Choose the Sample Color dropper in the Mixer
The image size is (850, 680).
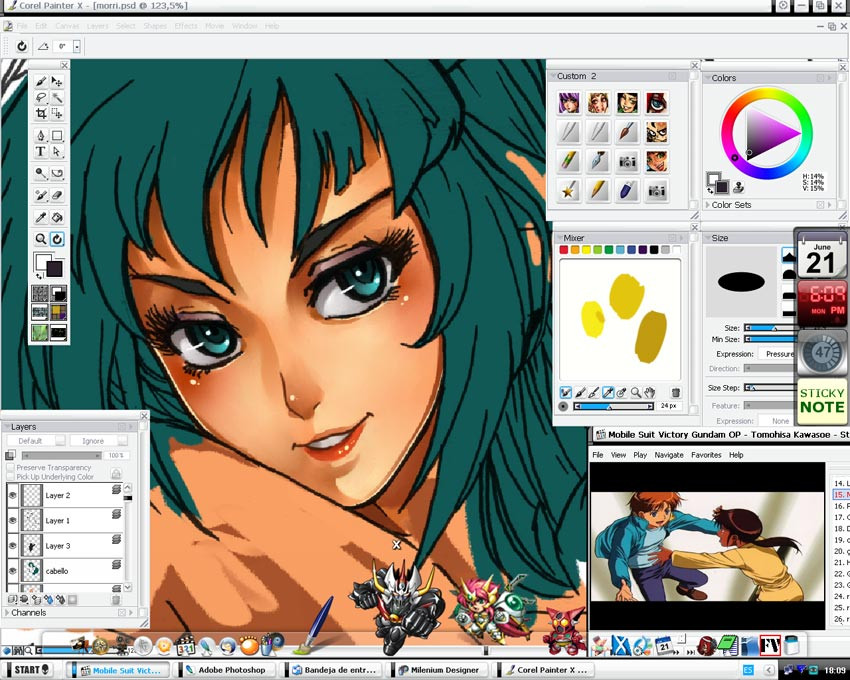coord(608,392)
